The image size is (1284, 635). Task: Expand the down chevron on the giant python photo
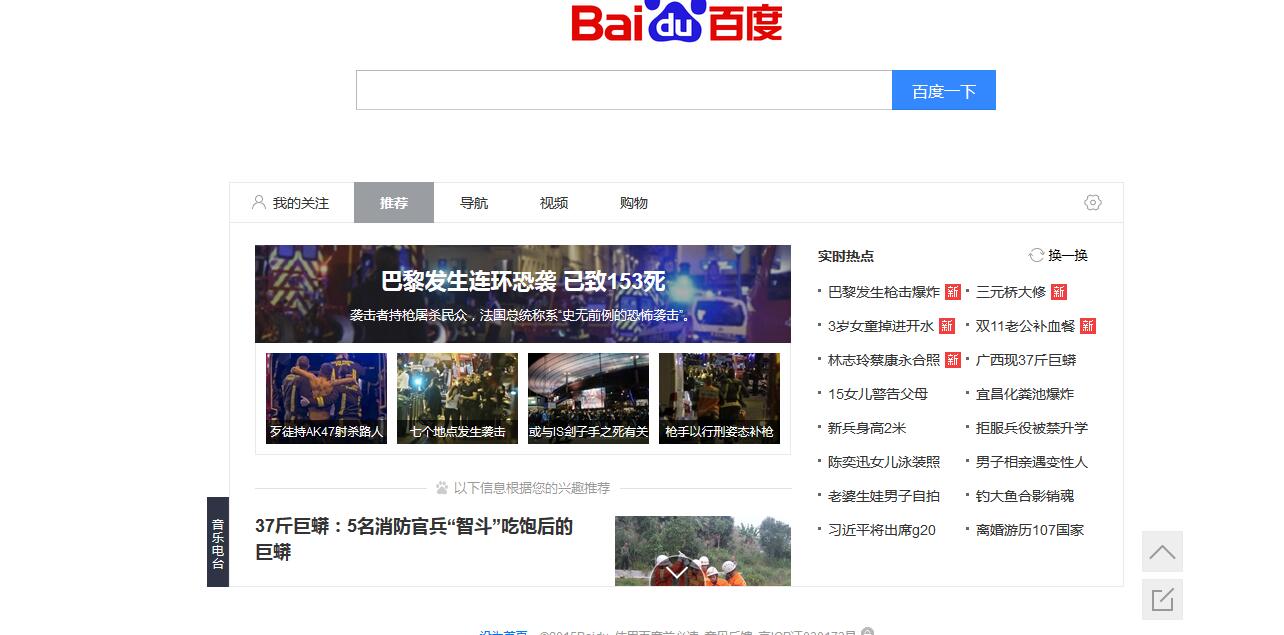pos(677,574)
